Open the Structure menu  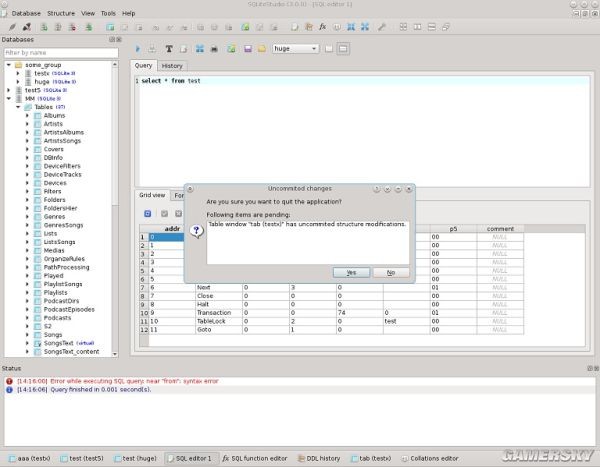61,13
